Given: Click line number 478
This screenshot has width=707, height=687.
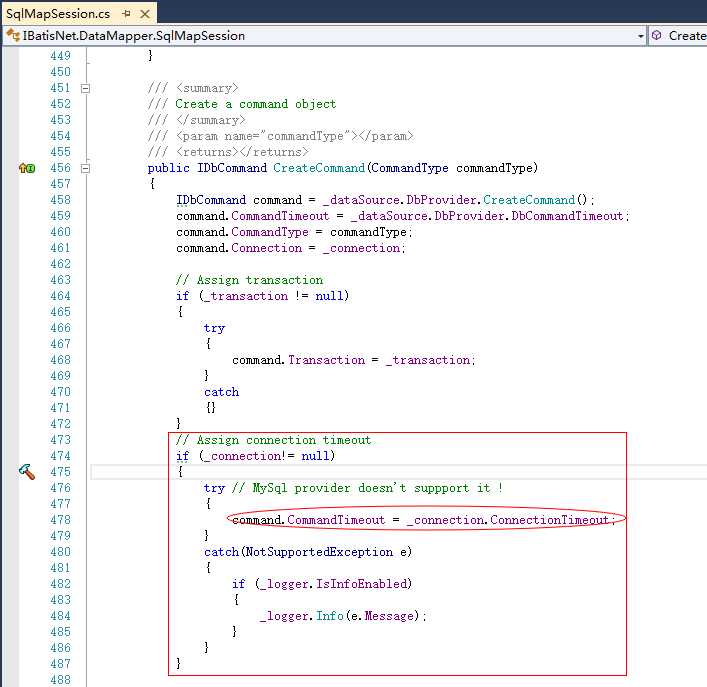Looking at the screenshot, I should coord(60,520).
